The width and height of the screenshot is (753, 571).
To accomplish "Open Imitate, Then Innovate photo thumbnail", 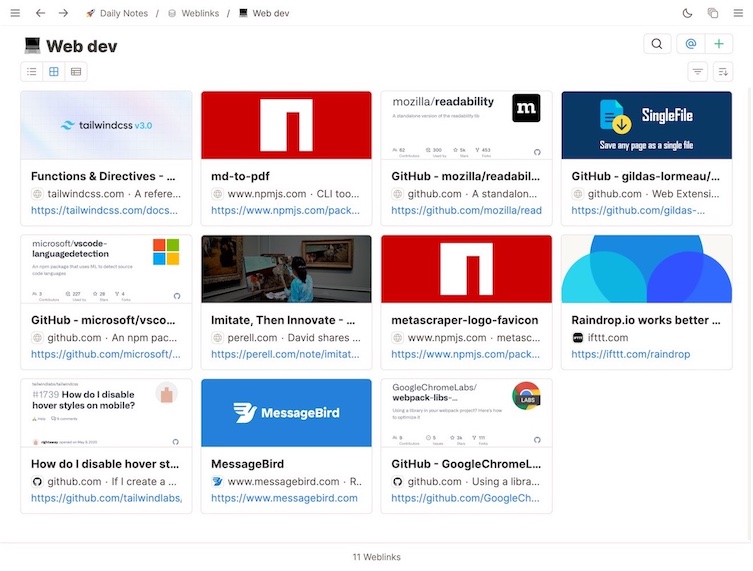I will pyautogui.click(x=286, y=269).
